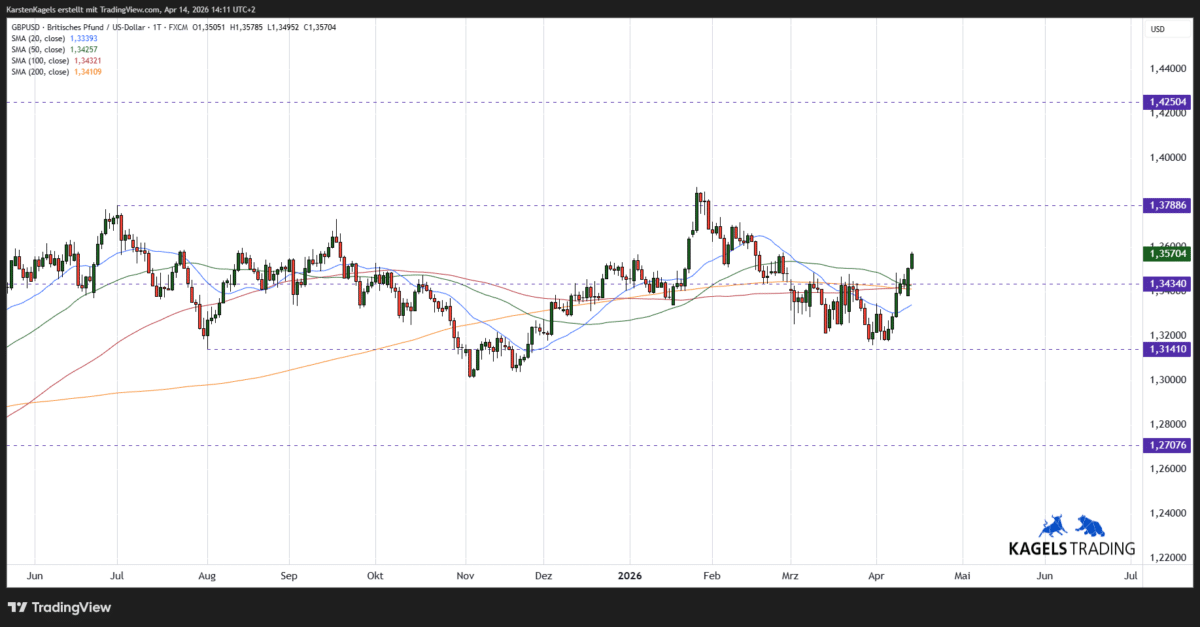Open the USD price scale unit menu
The image size is (1200, 627).
(x=1156, y=28)
